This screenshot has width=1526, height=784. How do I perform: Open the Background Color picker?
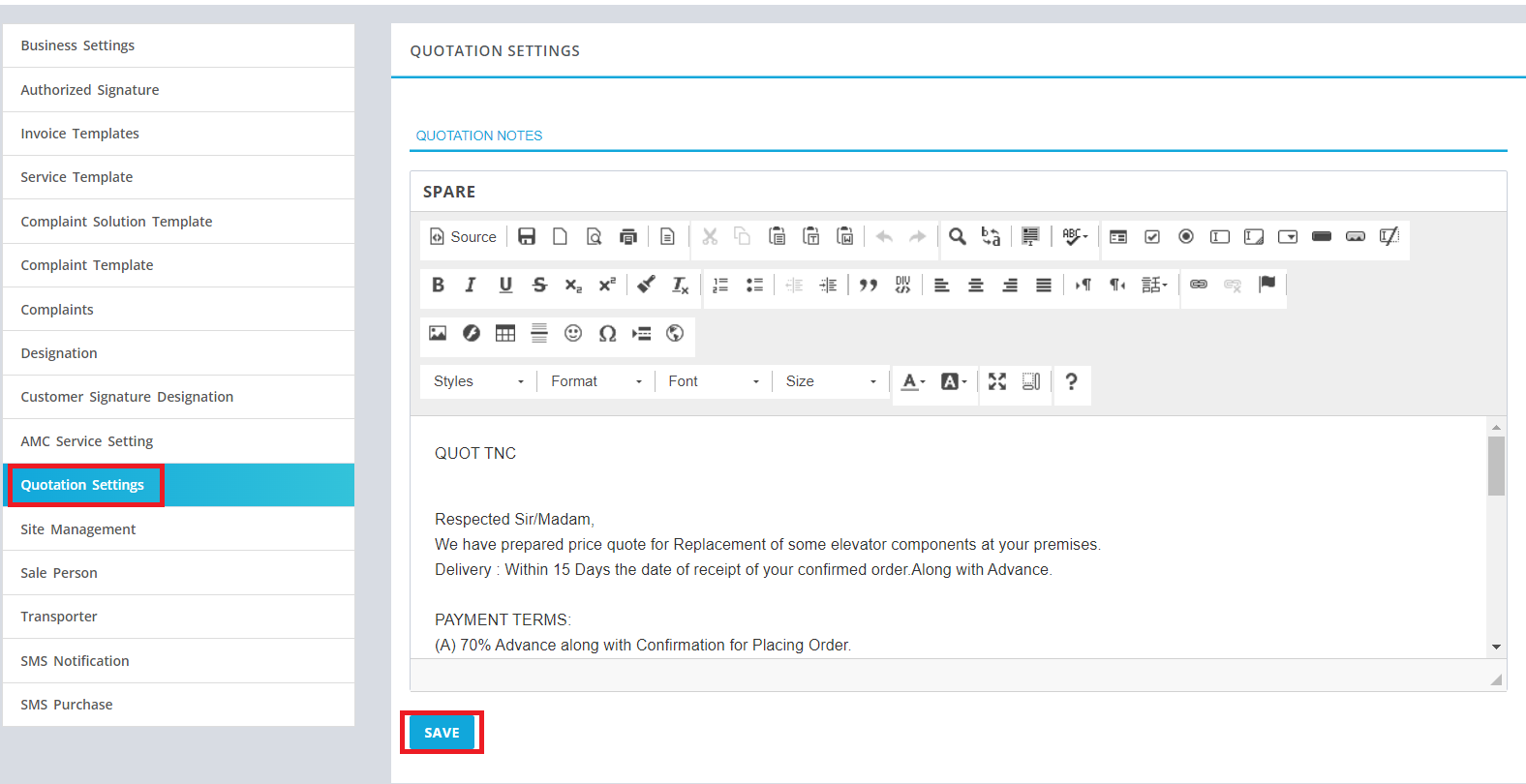coord(954,381)
